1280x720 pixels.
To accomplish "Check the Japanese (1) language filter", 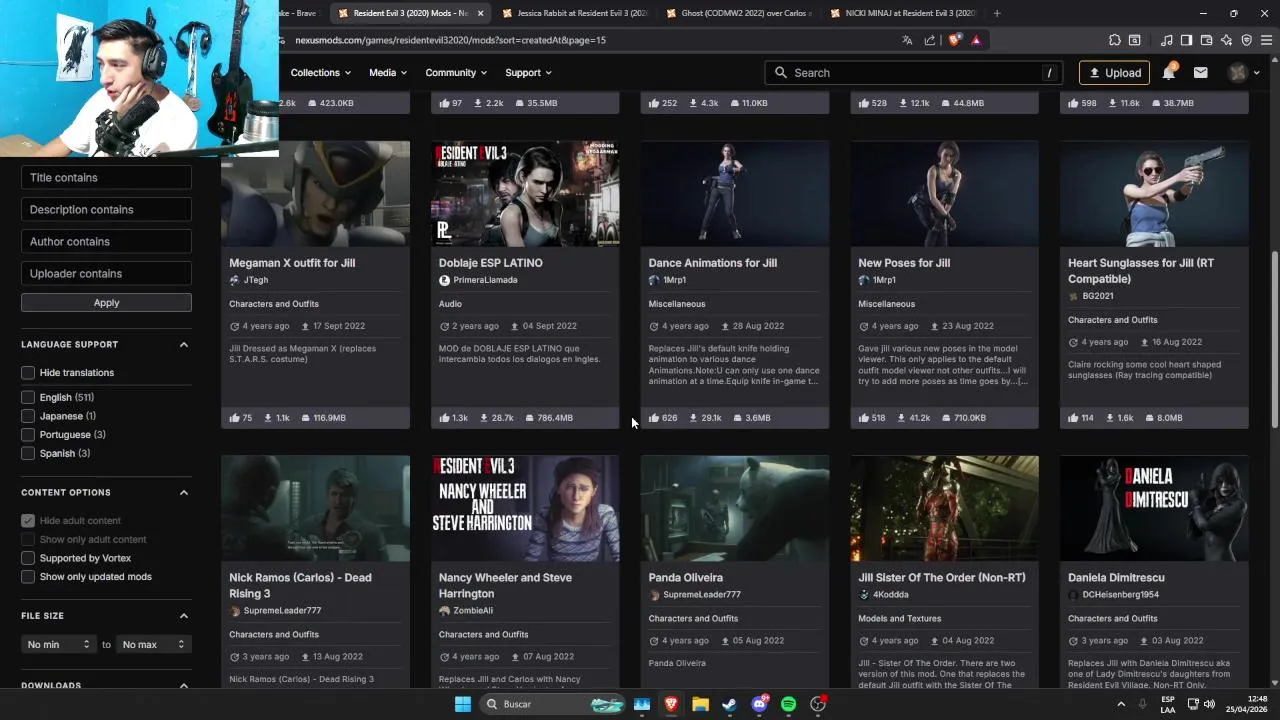I will coord(28,416).
